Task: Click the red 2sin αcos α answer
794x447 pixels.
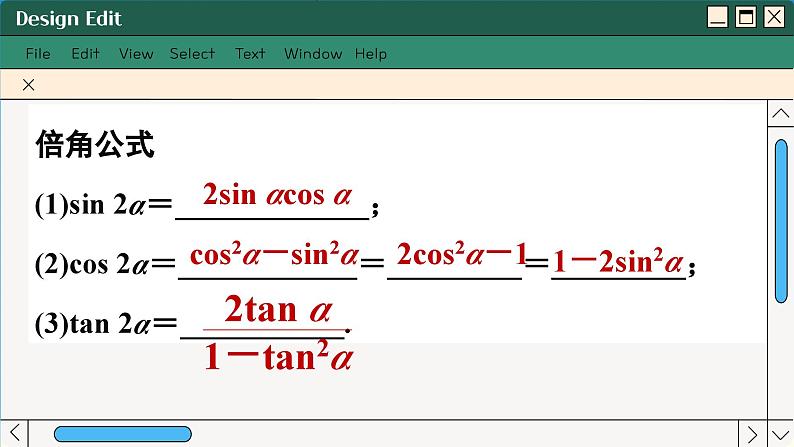Action: pos(277,195)
